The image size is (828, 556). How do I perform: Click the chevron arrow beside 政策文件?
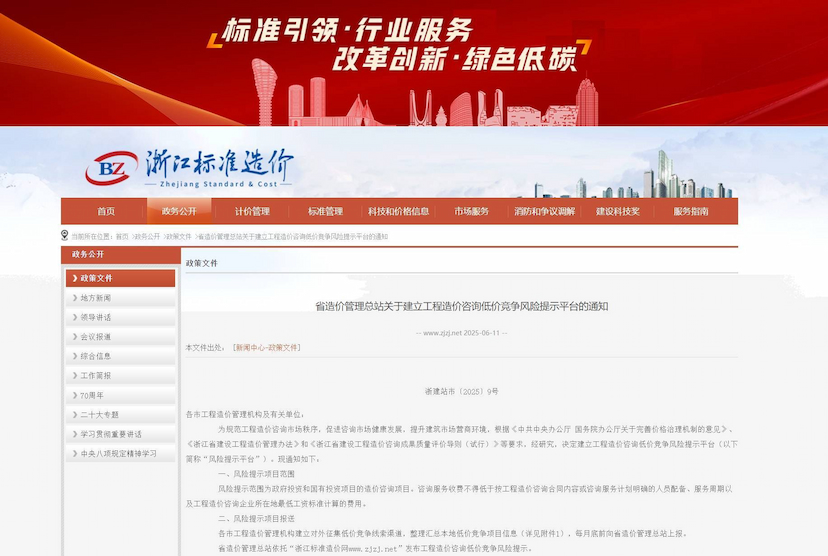tap(75, 278)
